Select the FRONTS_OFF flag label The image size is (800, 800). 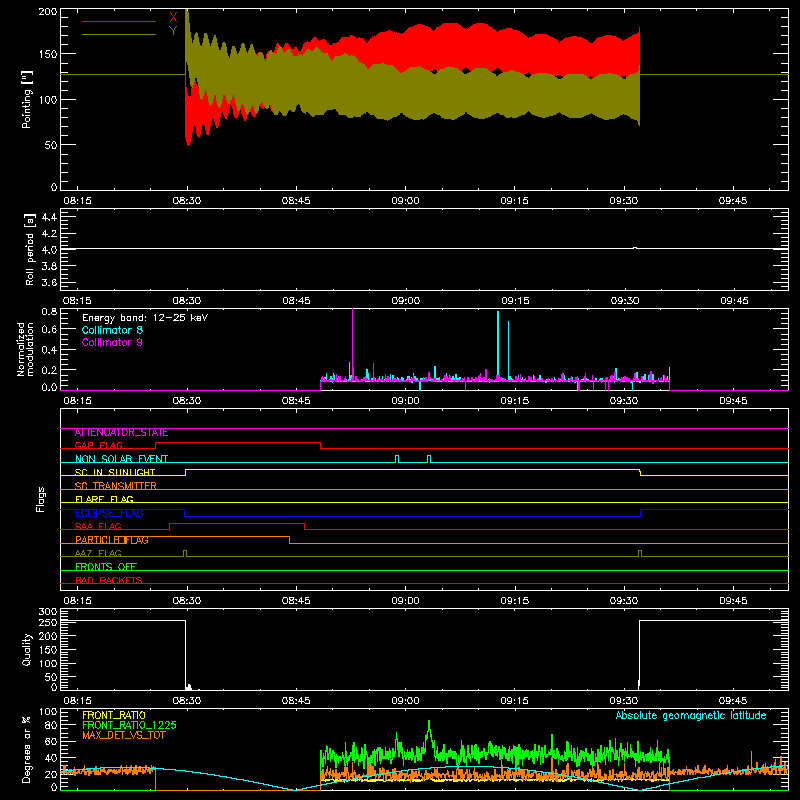pos(106,567)
